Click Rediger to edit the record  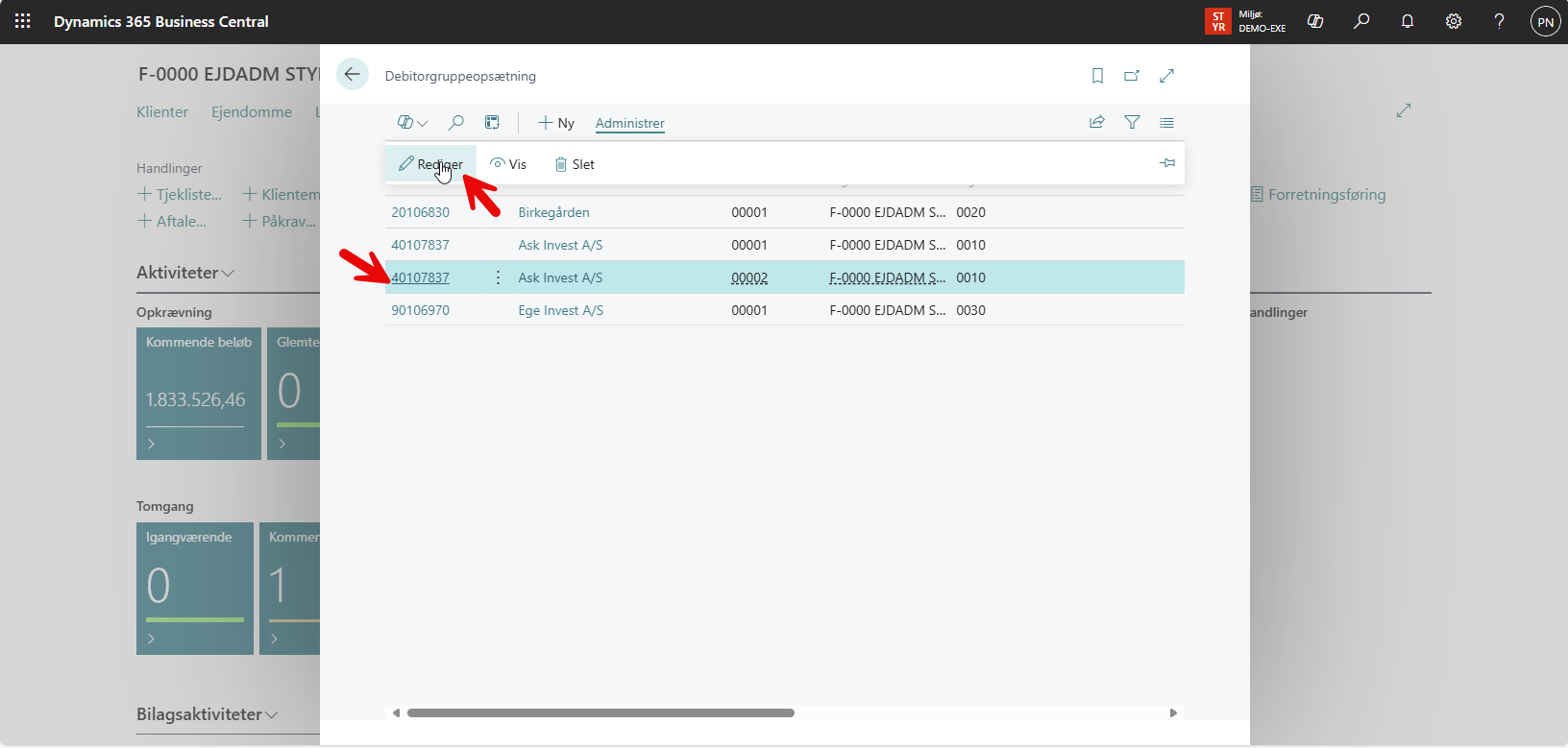tap(430, 164)
